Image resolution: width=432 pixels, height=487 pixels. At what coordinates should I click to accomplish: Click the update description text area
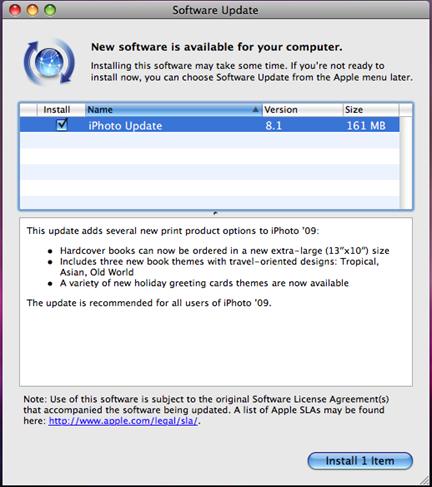216,302
